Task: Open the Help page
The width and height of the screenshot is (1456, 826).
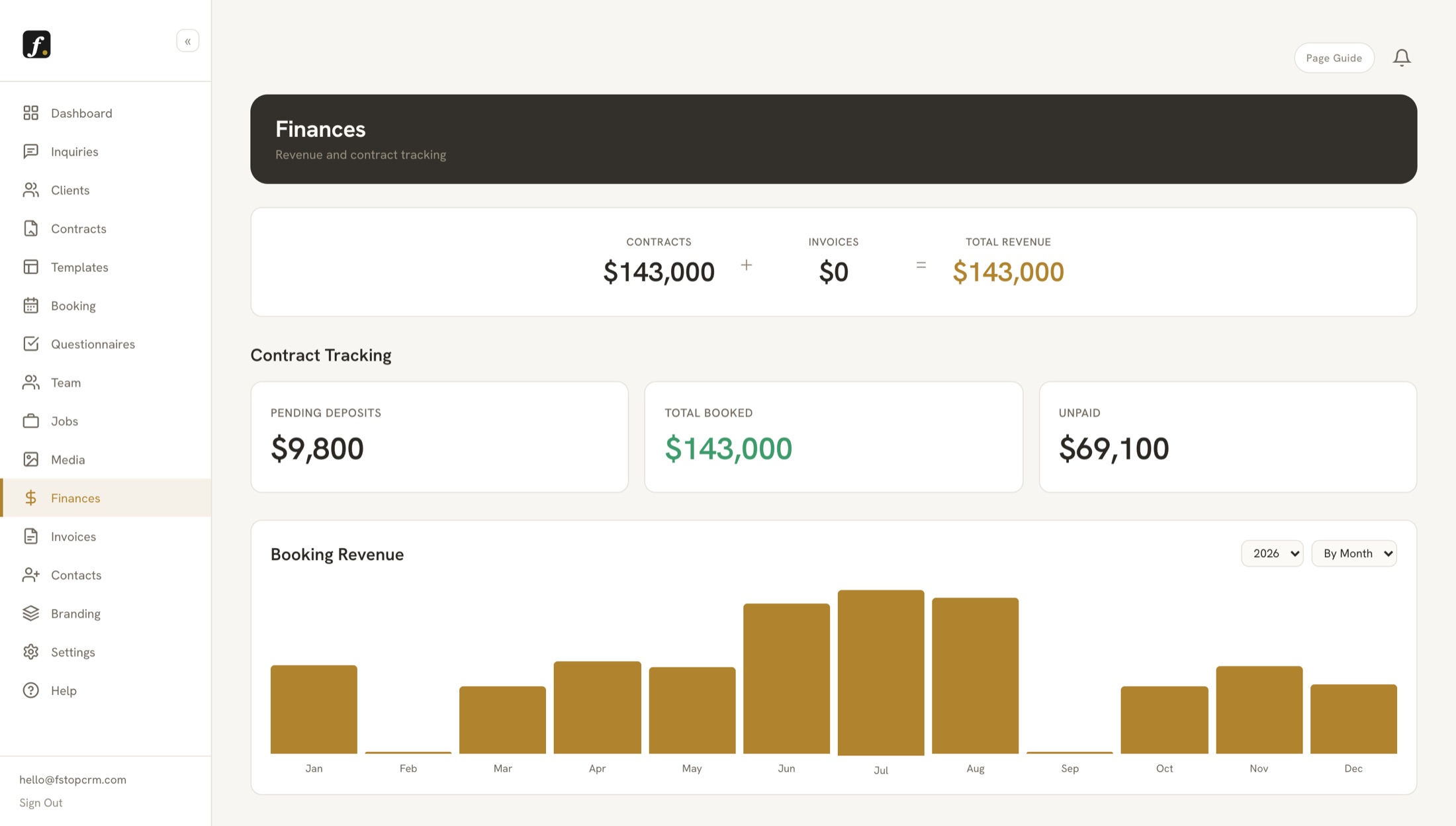Action: 106,690
